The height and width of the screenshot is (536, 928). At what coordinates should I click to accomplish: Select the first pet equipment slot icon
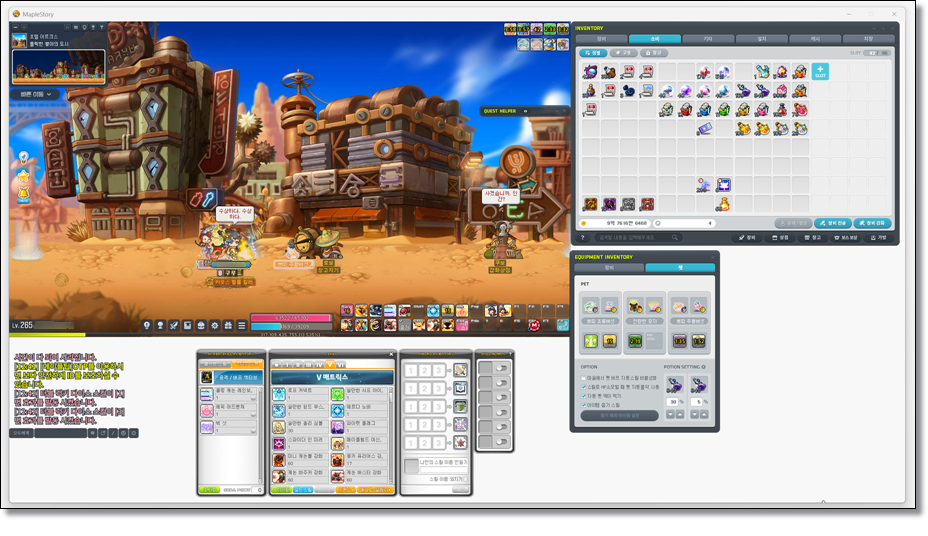tap(591, 306)
